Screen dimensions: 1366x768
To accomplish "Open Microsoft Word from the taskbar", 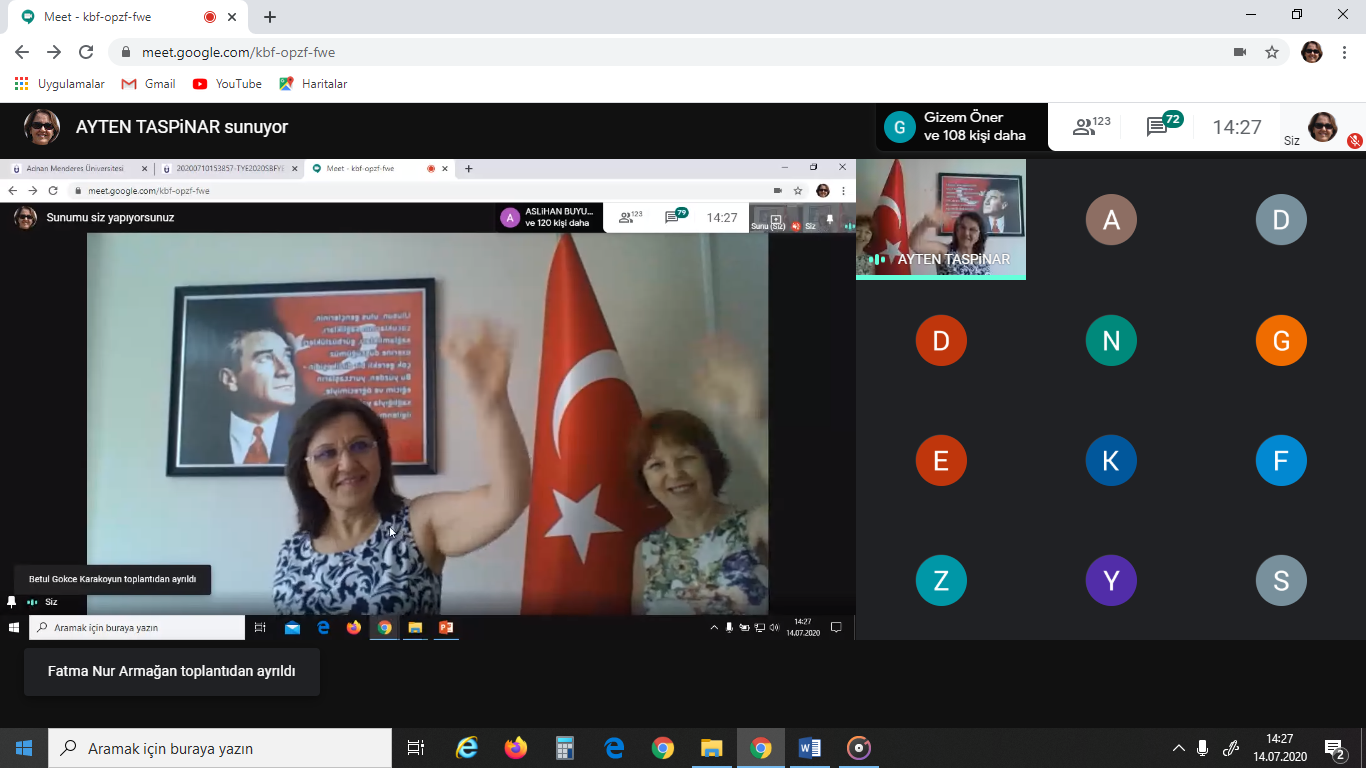I will [809, 748].
